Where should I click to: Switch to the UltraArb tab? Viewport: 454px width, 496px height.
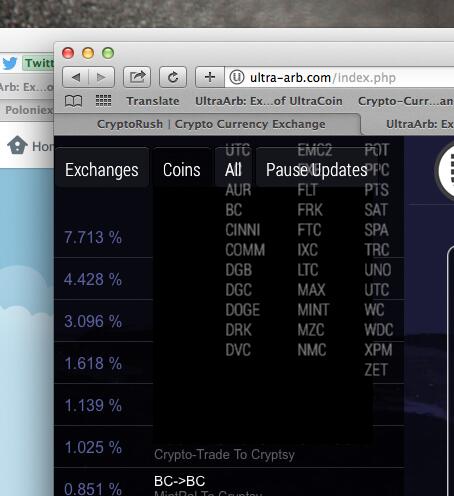[419, 124]
